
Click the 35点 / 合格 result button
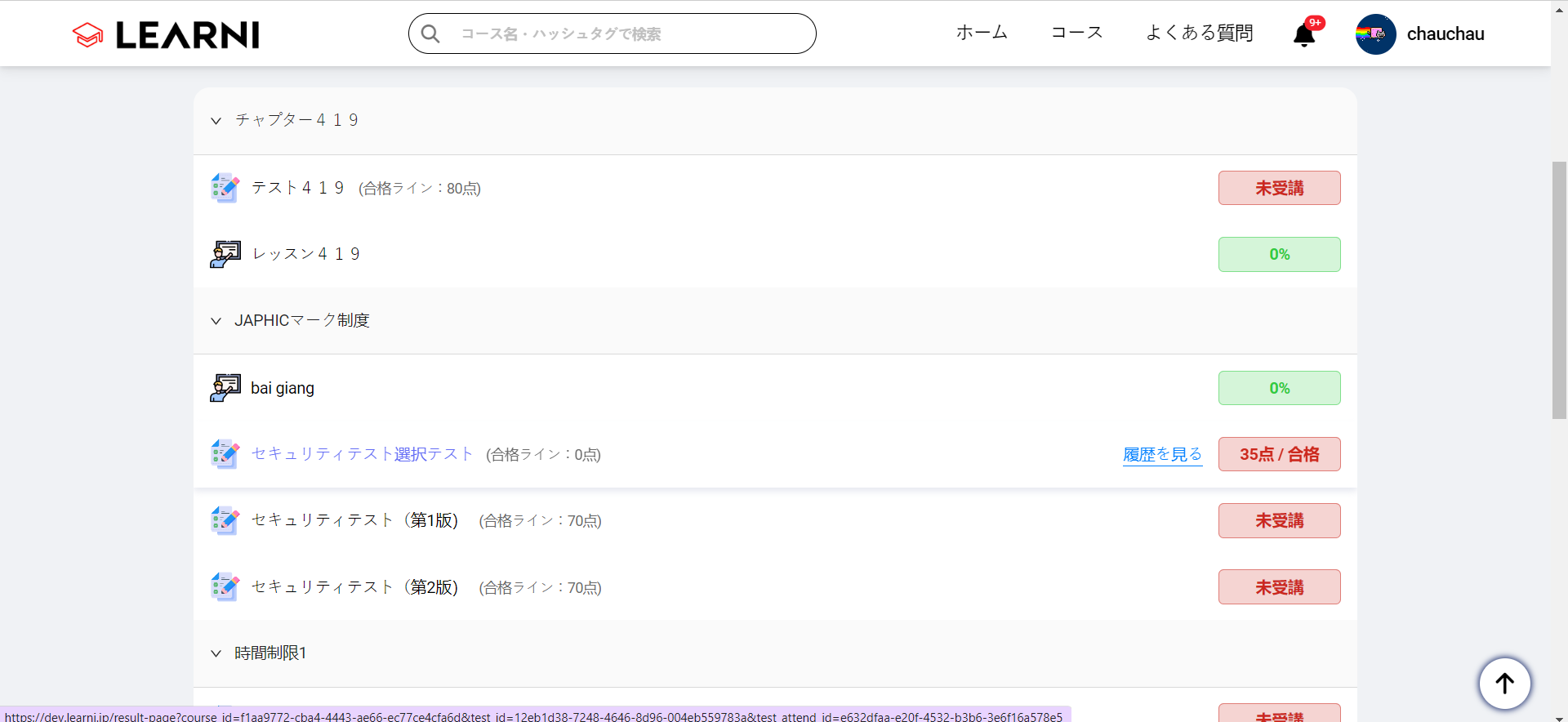(x=1280, y=454)
